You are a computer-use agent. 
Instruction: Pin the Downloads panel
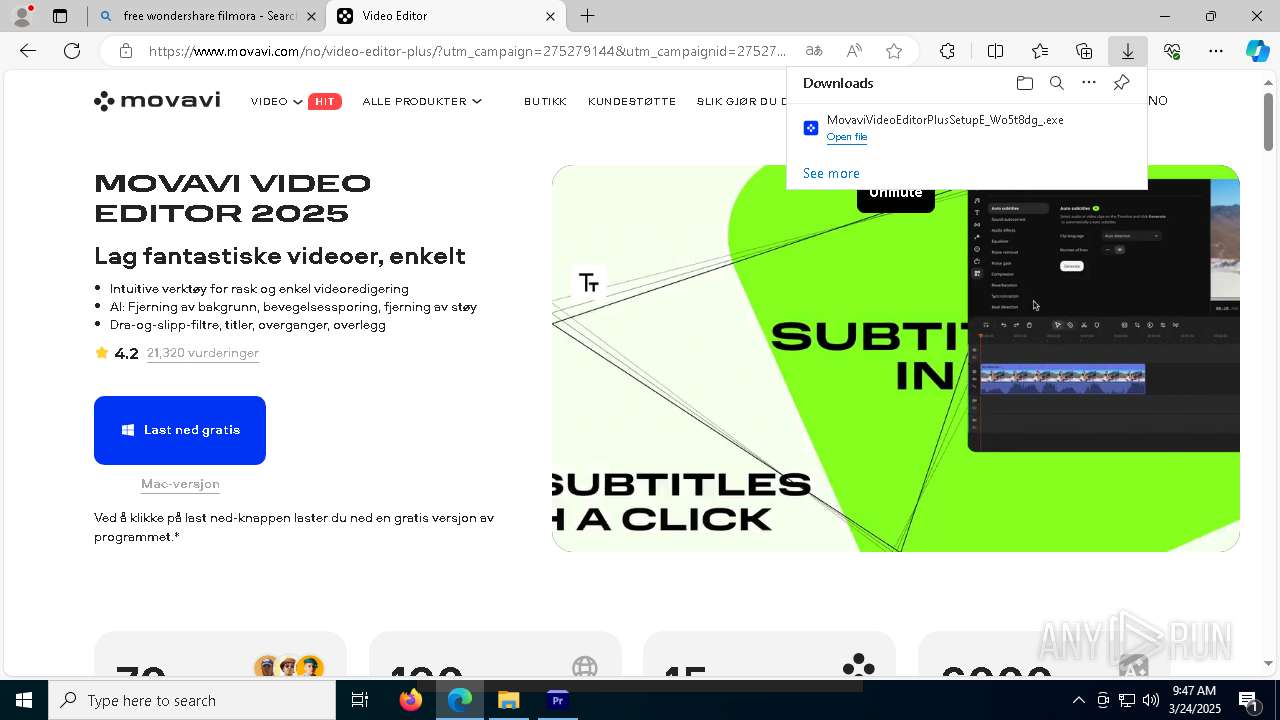[1121, 83]
